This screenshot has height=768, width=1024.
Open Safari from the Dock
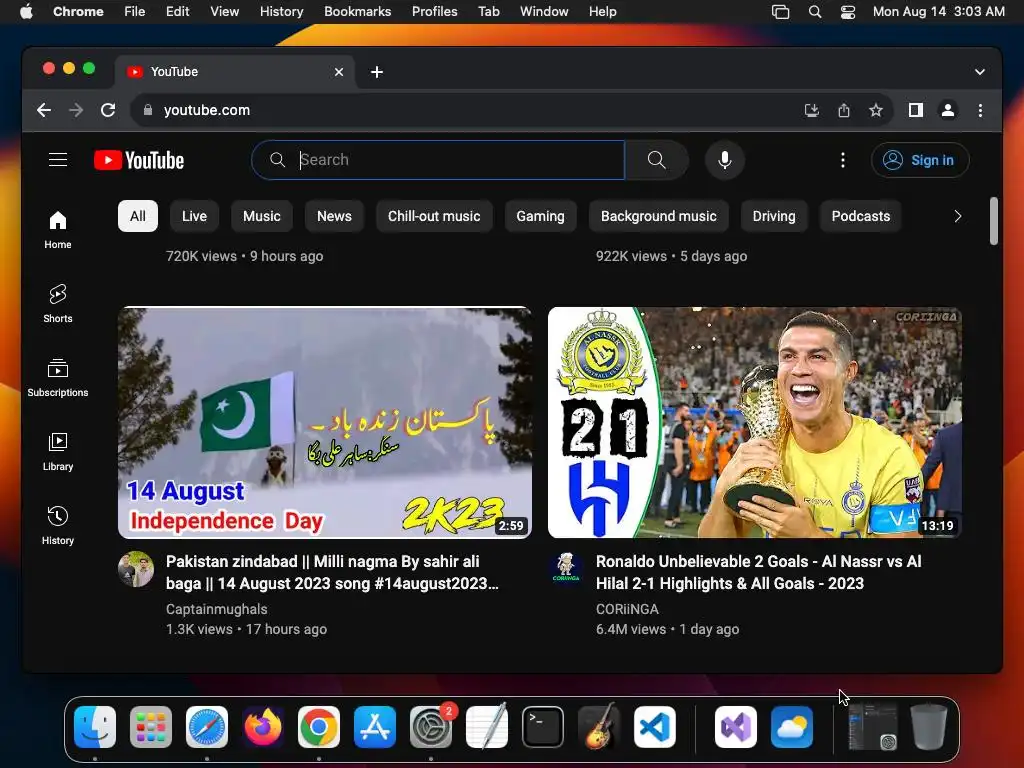[207, 727]
